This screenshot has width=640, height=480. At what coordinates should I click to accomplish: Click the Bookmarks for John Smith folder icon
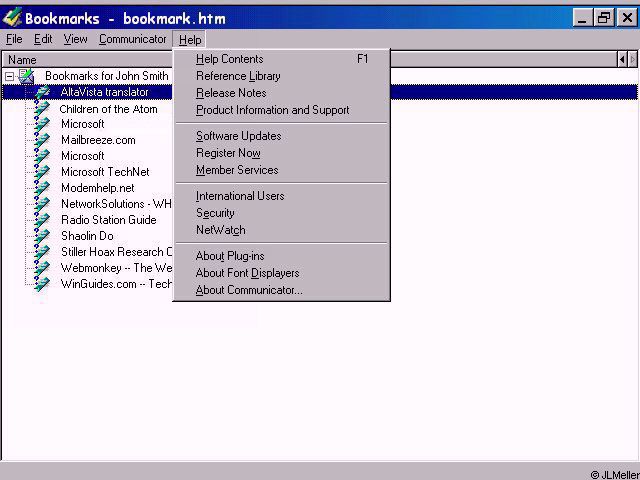[27, 76]
